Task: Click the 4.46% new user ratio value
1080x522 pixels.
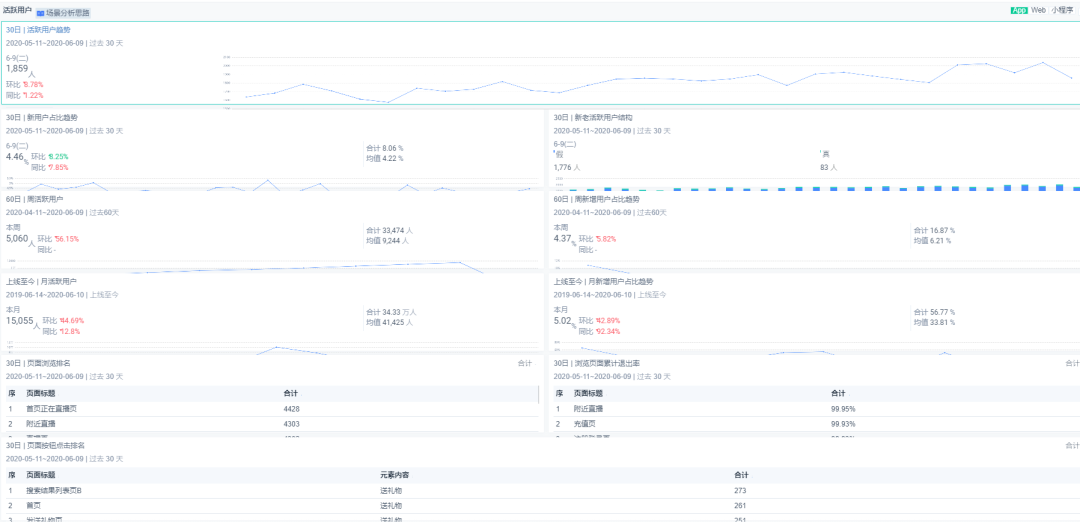Action: click(x=14, y=156)
